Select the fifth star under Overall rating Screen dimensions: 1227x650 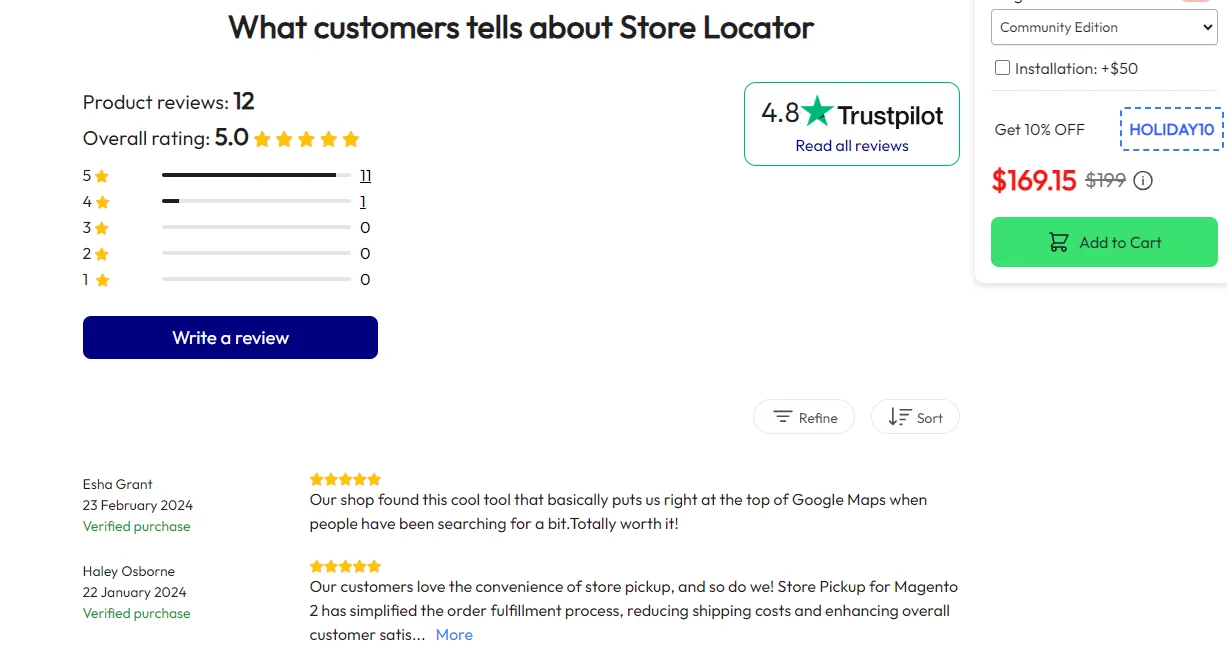(x=351, y=138)
